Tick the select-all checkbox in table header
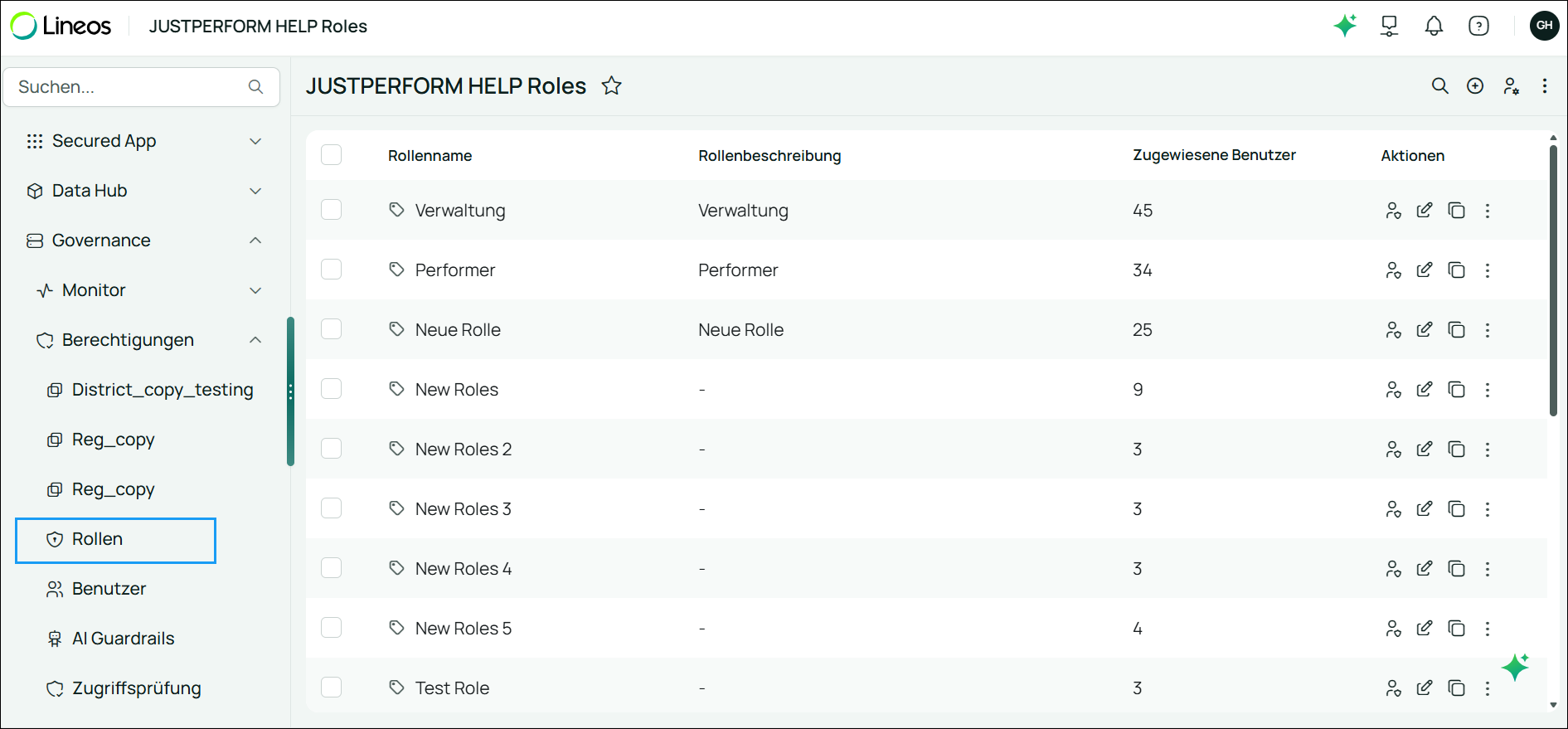This screenshot has height=729, width=1568. pyautogui.click(x=332, y=155)
